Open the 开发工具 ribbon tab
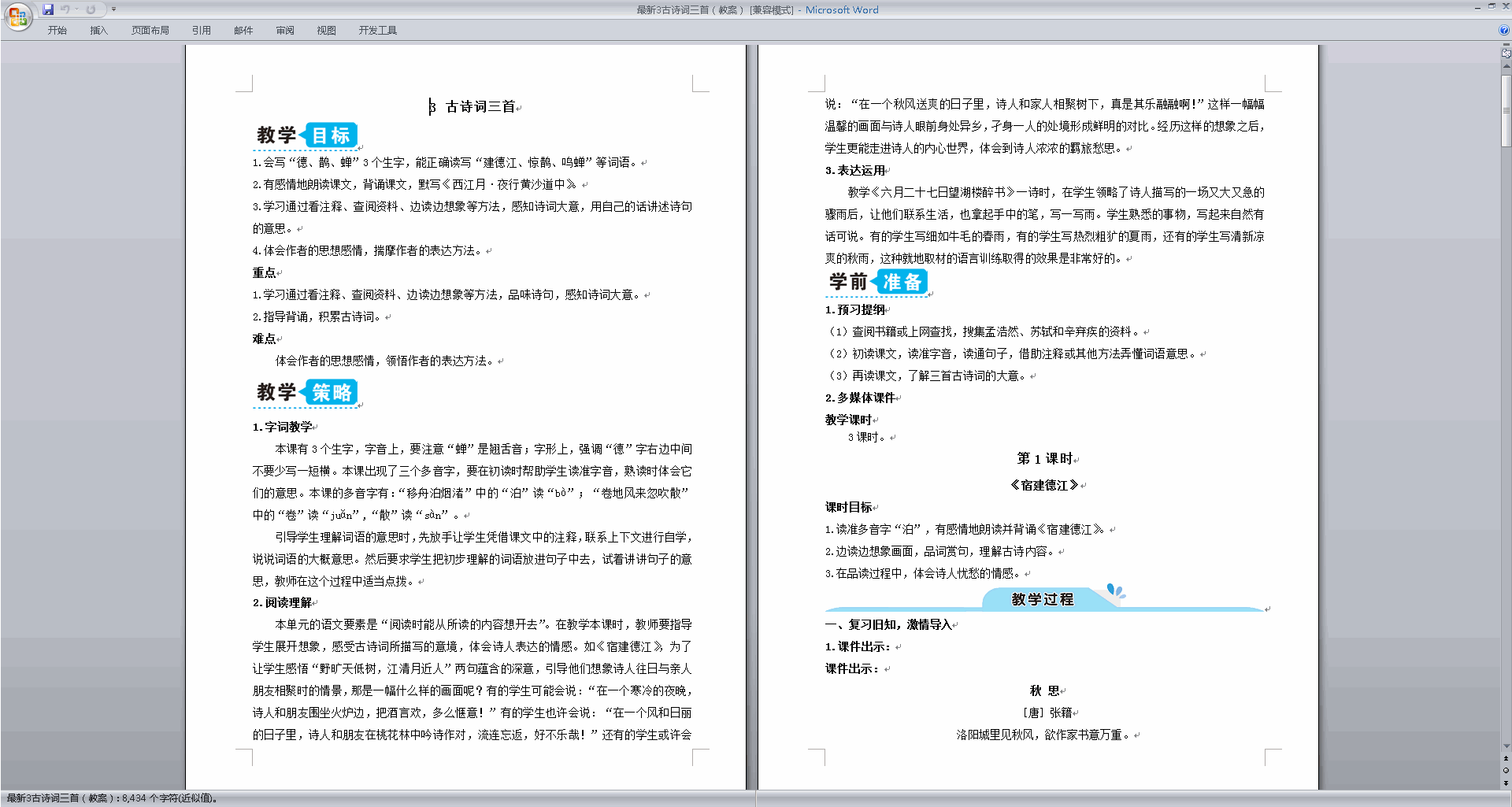Screen dimensions: 1512x807 (x=378, y=31)
